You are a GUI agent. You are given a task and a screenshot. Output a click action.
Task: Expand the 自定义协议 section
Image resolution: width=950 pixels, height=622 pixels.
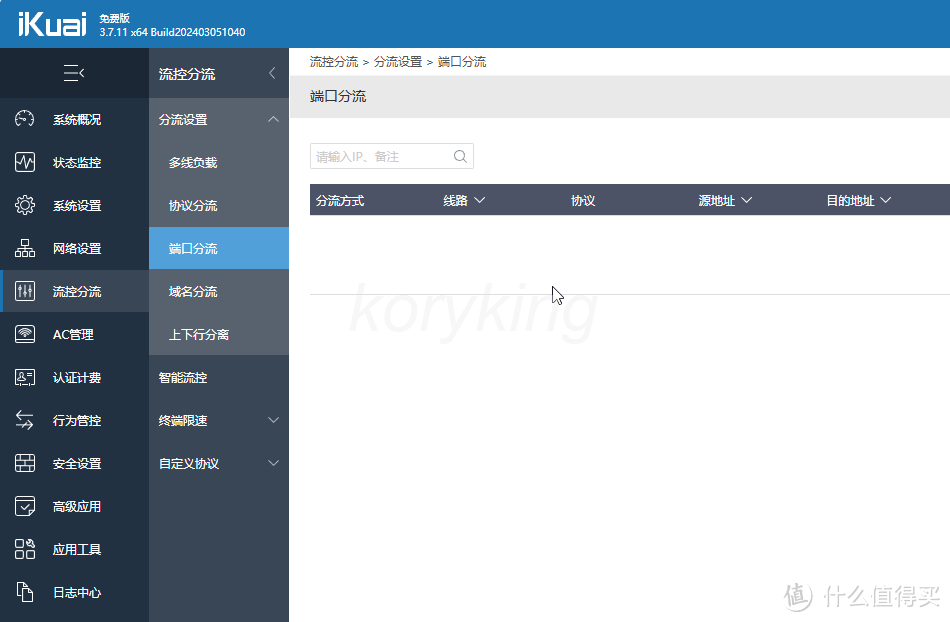[x=273, y=463]
